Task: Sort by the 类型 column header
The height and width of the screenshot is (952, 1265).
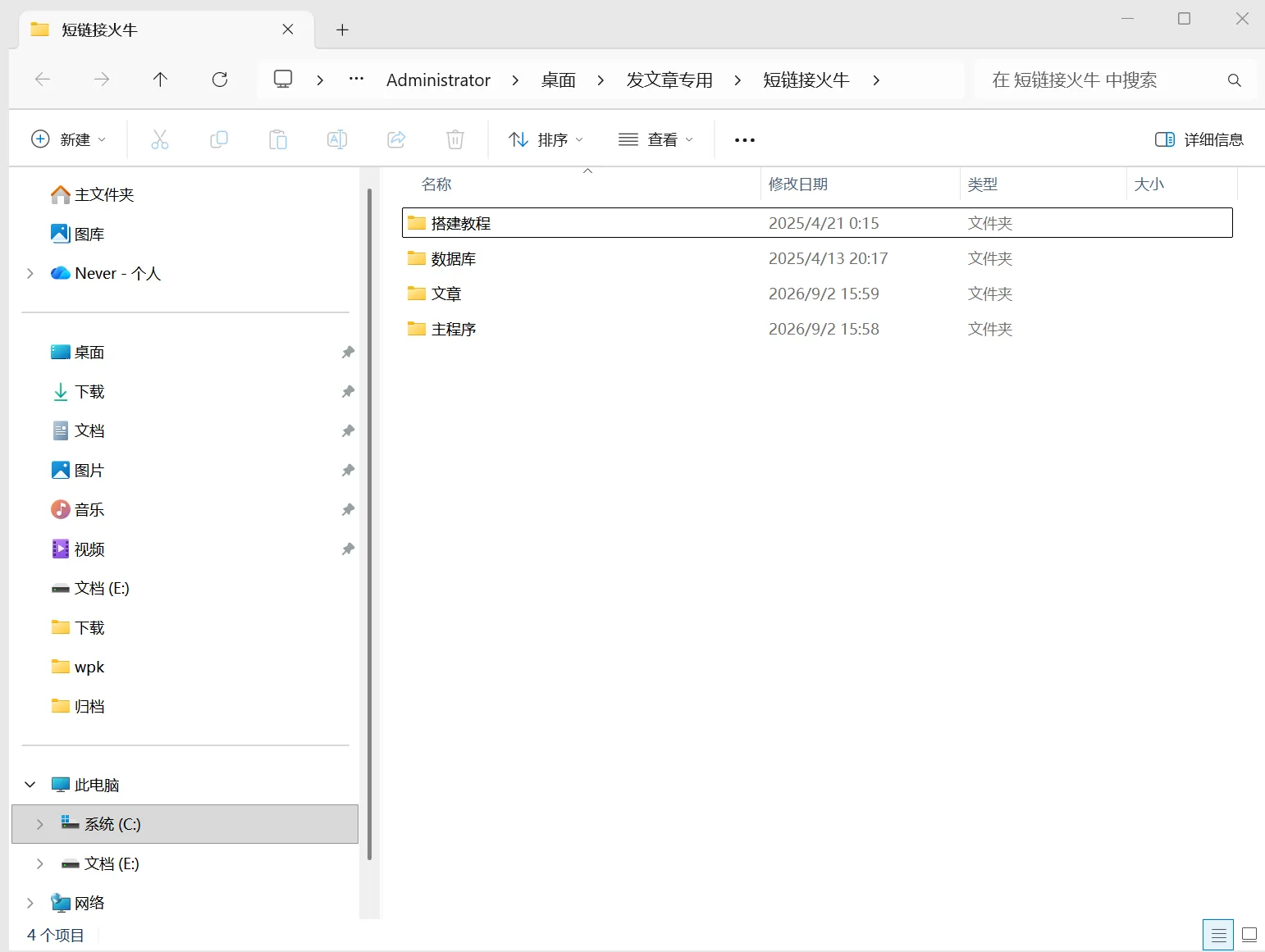Action: [1043, 184]
